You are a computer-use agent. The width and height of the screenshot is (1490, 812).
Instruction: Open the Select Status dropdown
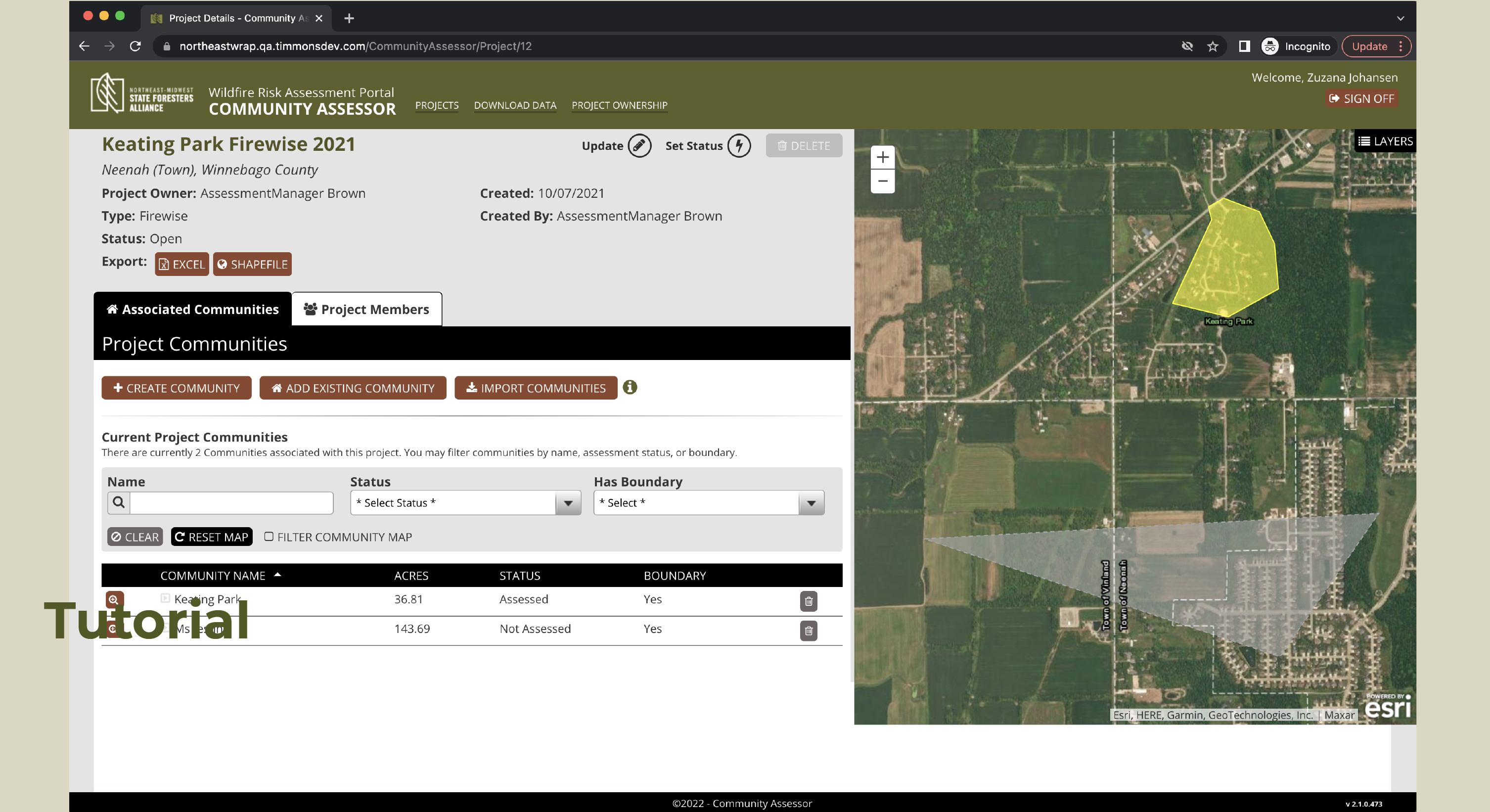click(465, 503)
